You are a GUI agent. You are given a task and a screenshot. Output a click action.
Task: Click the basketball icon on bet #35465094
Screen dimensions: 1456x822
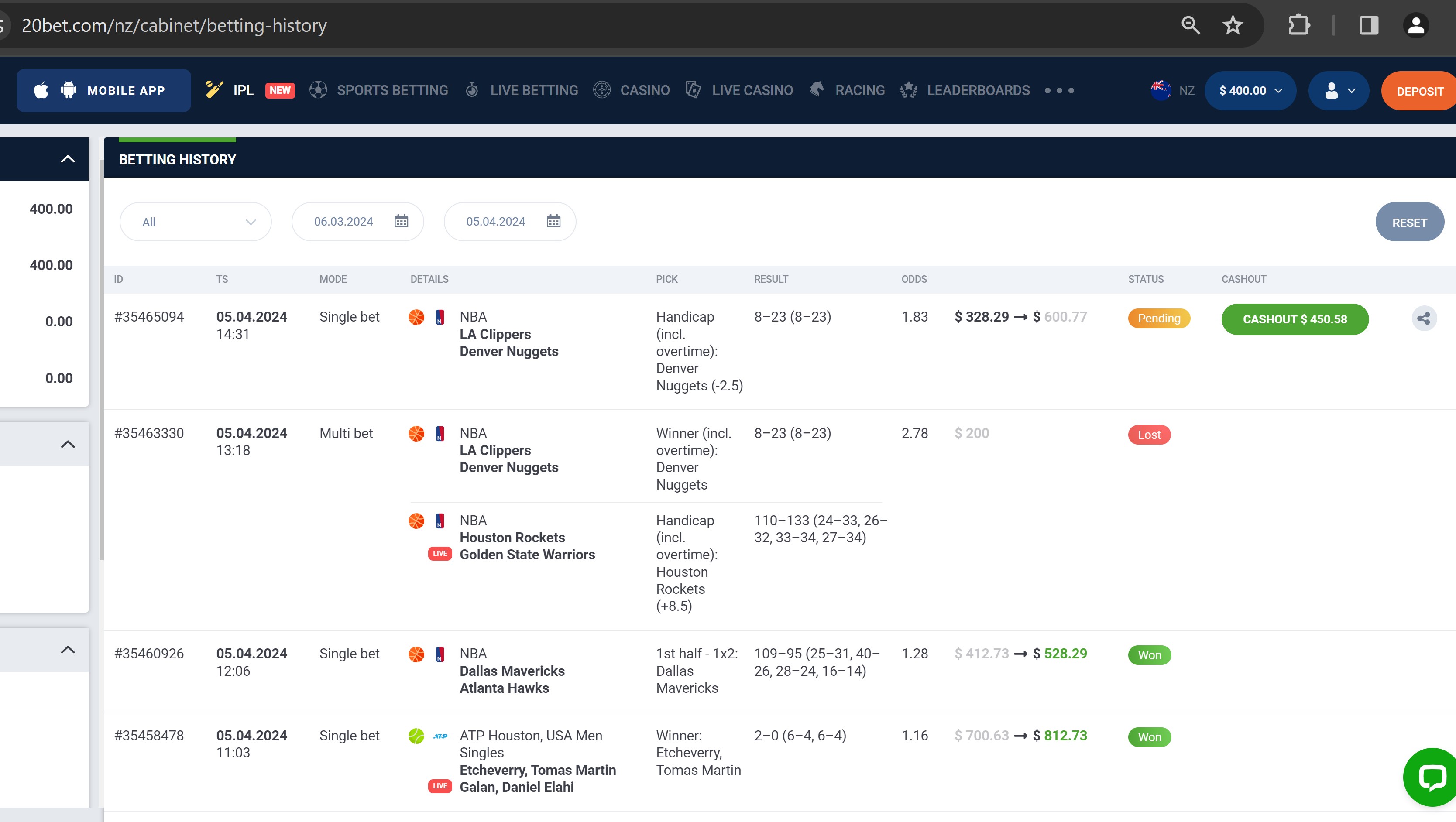416,317
